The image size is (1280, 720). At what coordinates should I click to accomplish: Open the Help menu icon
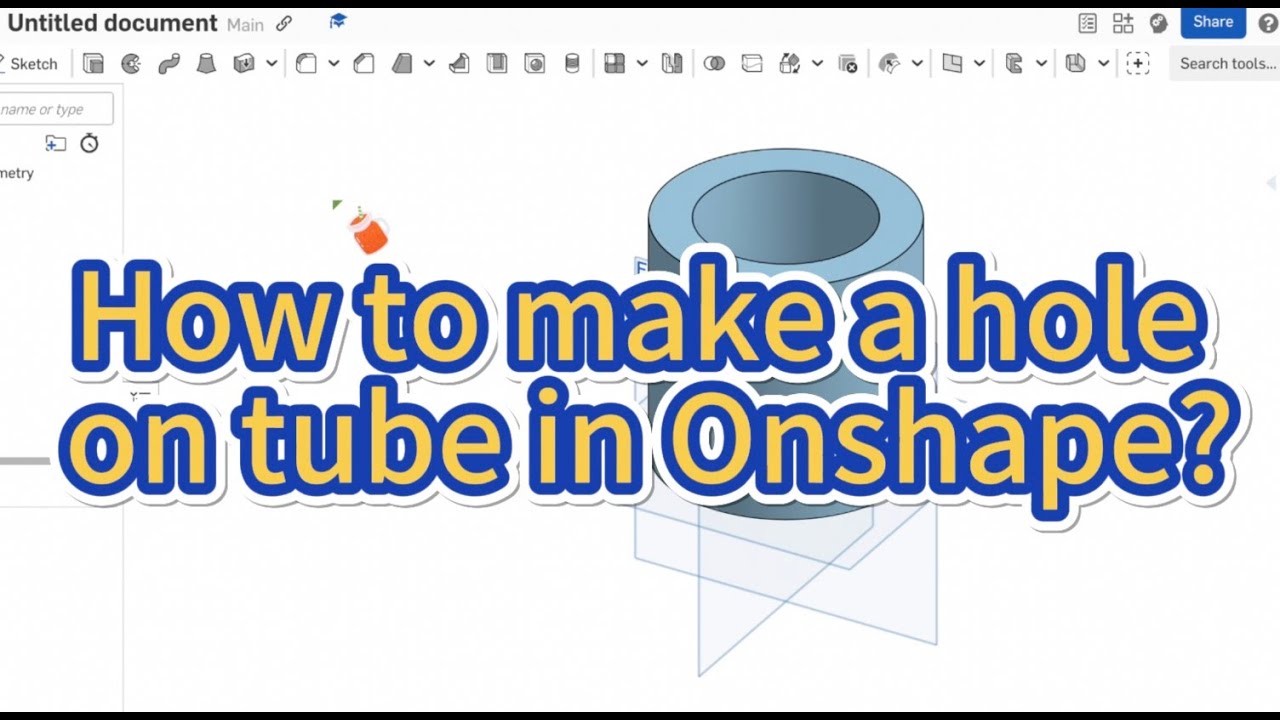tap(1268, 23)
